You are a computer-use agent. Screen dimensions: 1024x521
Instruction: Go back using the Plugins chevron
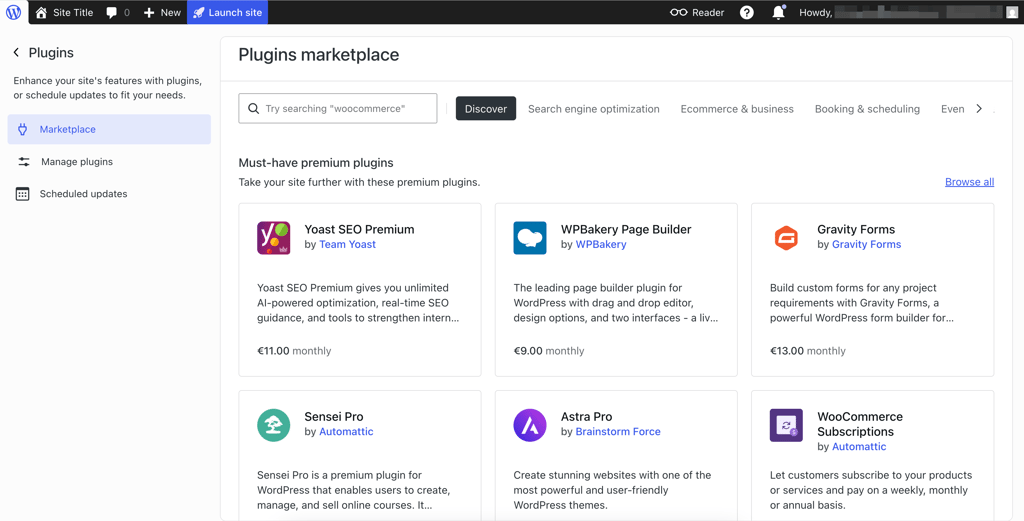coord(16,53)
